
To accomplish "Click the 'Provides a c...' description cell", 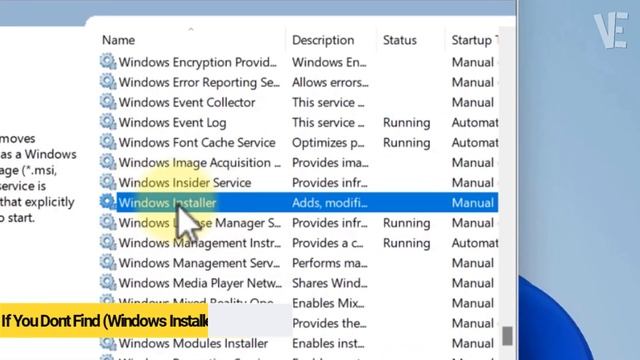I will point(328,243).
